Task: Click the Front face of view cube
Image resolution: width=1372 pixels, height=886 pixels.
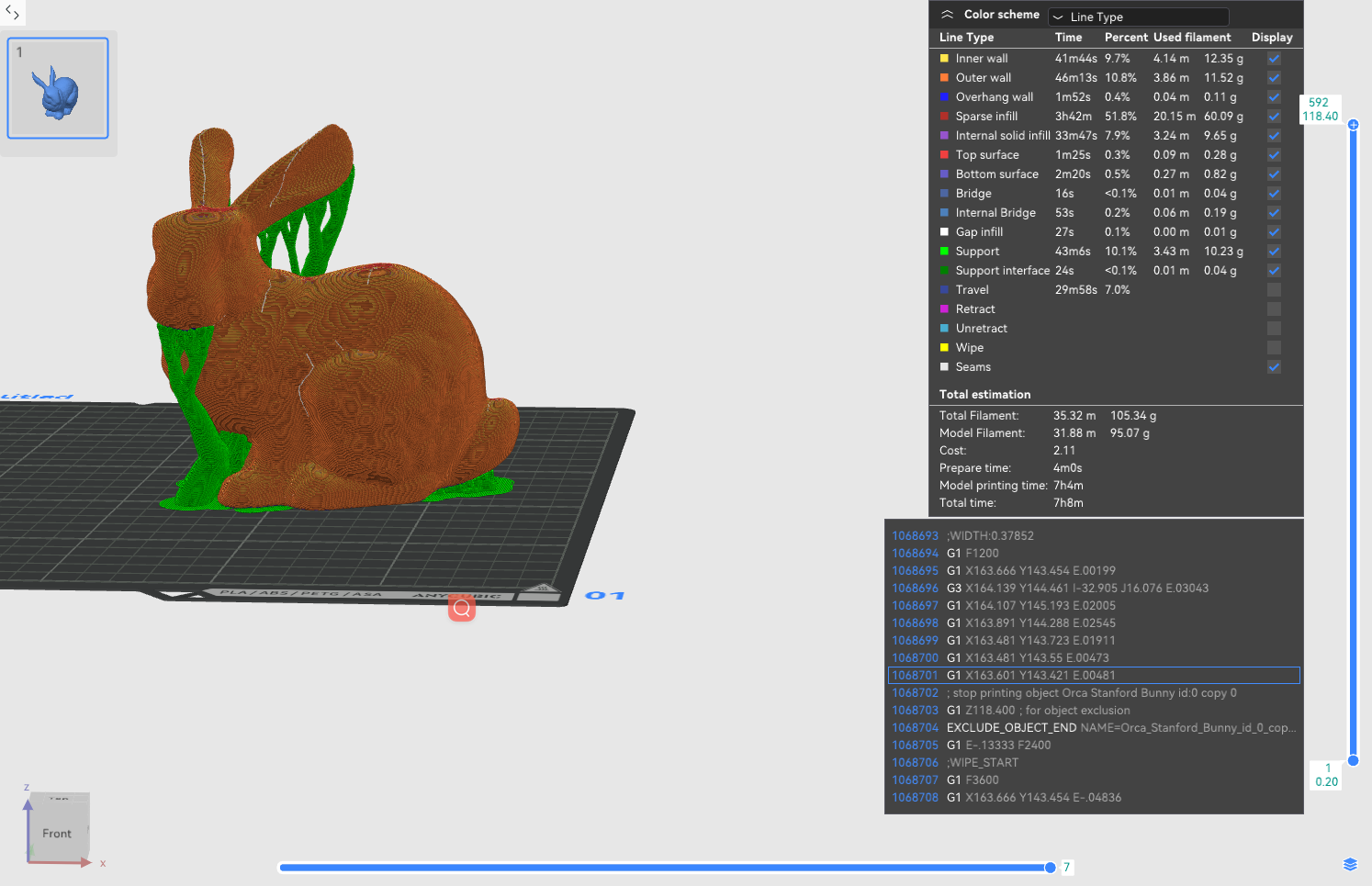Action: coord(57,834)
